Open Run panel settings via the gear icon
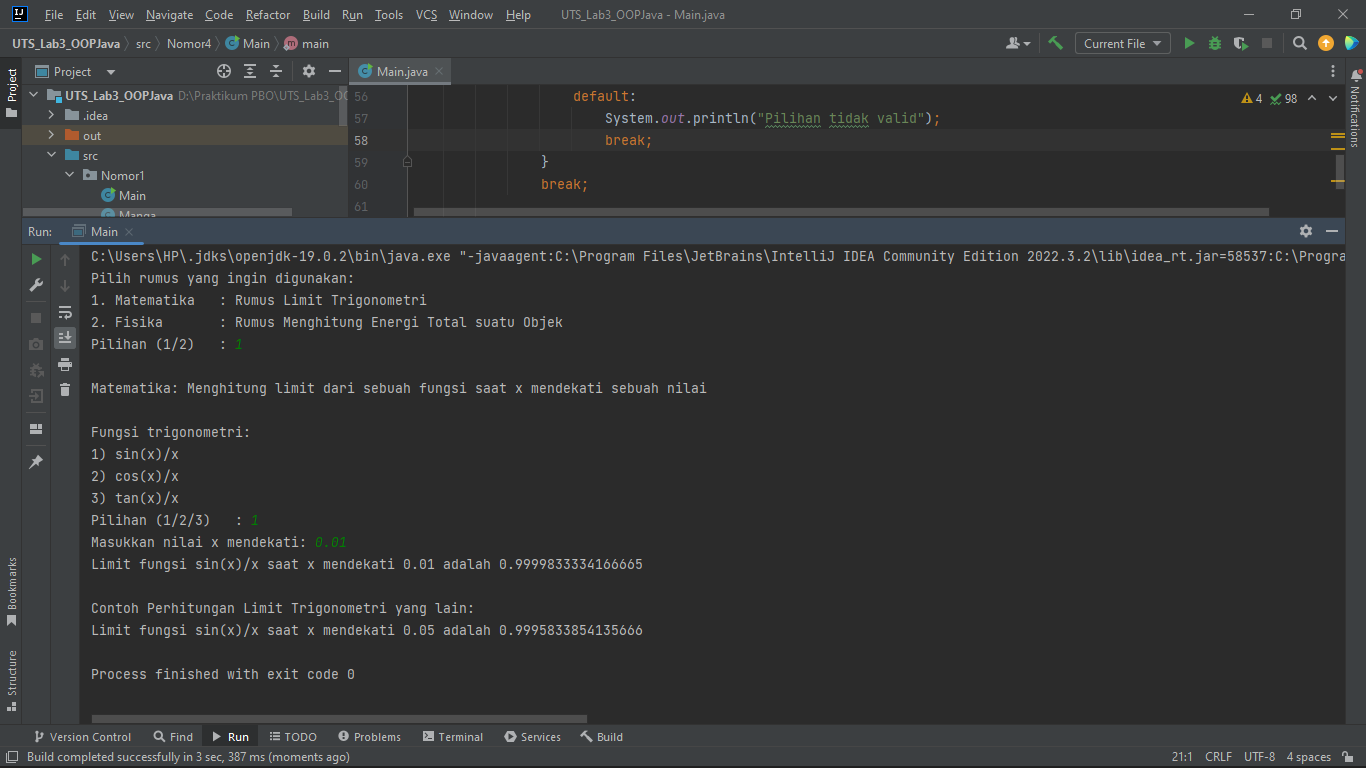Screen dimensions: 1366x768 click(1306, 230)
